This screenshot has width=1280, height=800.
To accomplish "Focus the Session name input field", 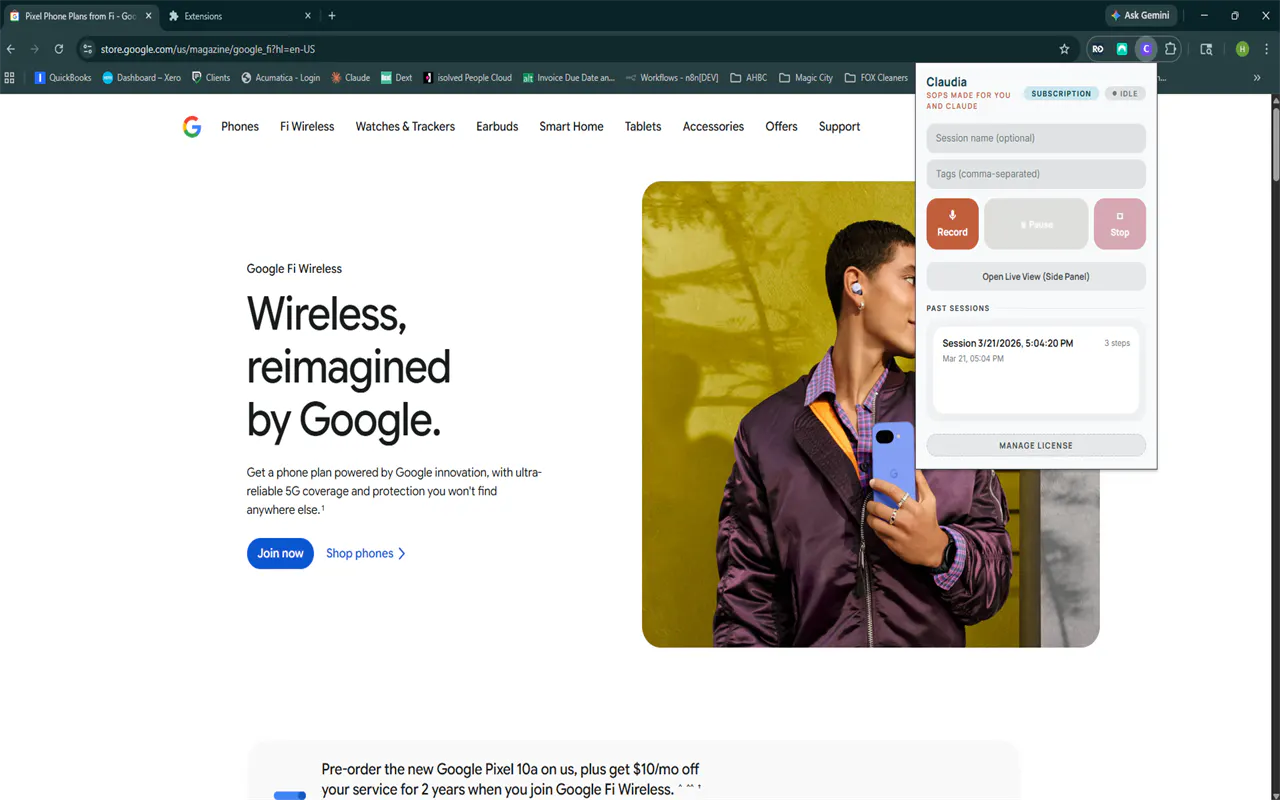I will click(1036, 138).
